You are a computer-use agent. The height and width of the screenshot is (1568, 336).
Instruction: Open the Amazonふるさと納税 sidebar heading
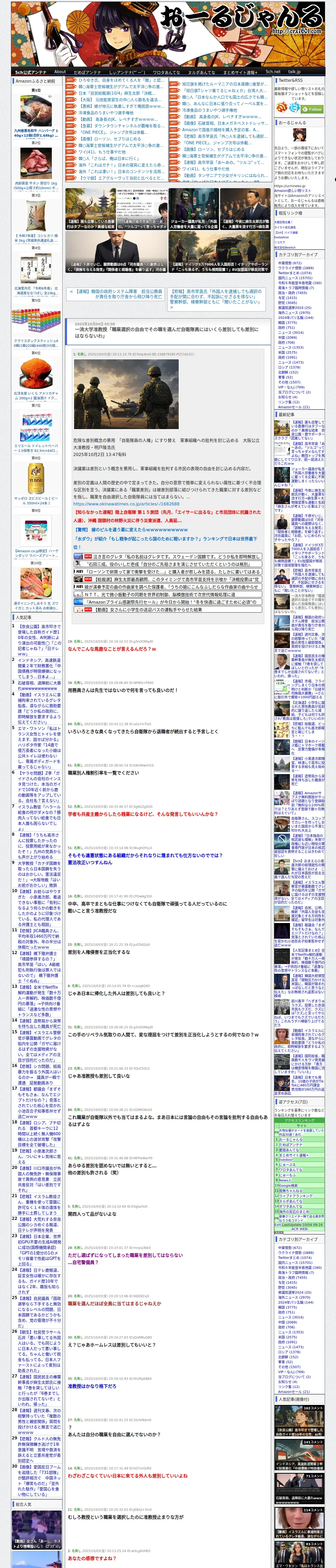[x=35, y=81]
